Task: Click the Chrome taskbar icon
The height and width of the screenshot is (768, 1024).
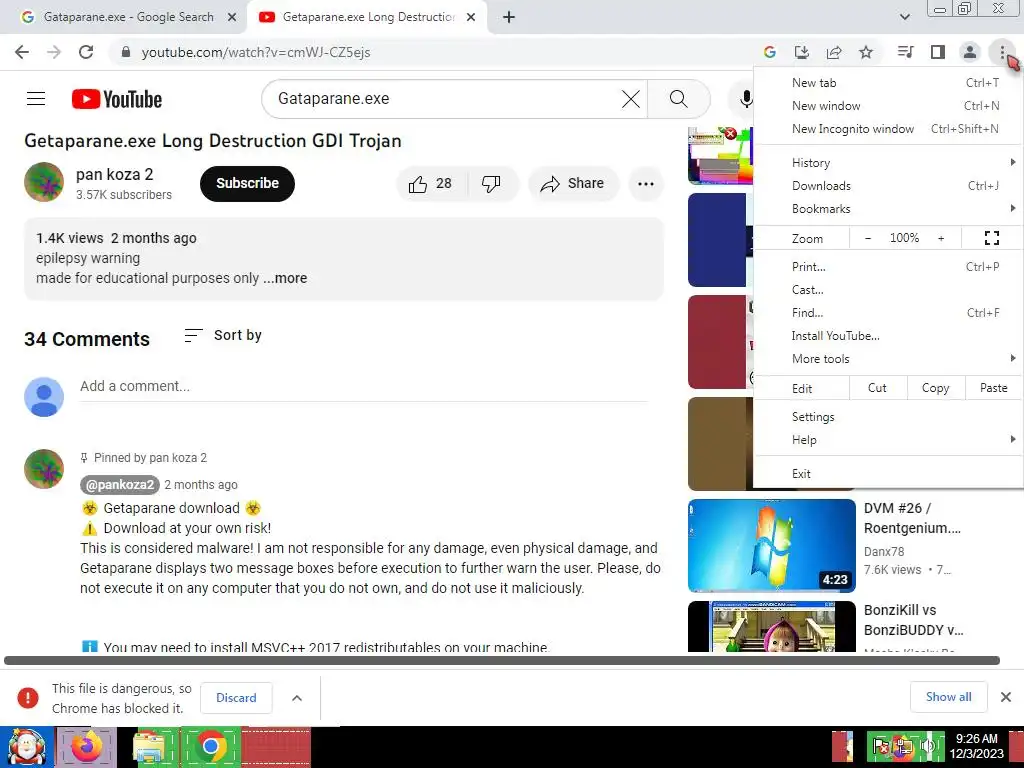Action: [x=210, y=746]
